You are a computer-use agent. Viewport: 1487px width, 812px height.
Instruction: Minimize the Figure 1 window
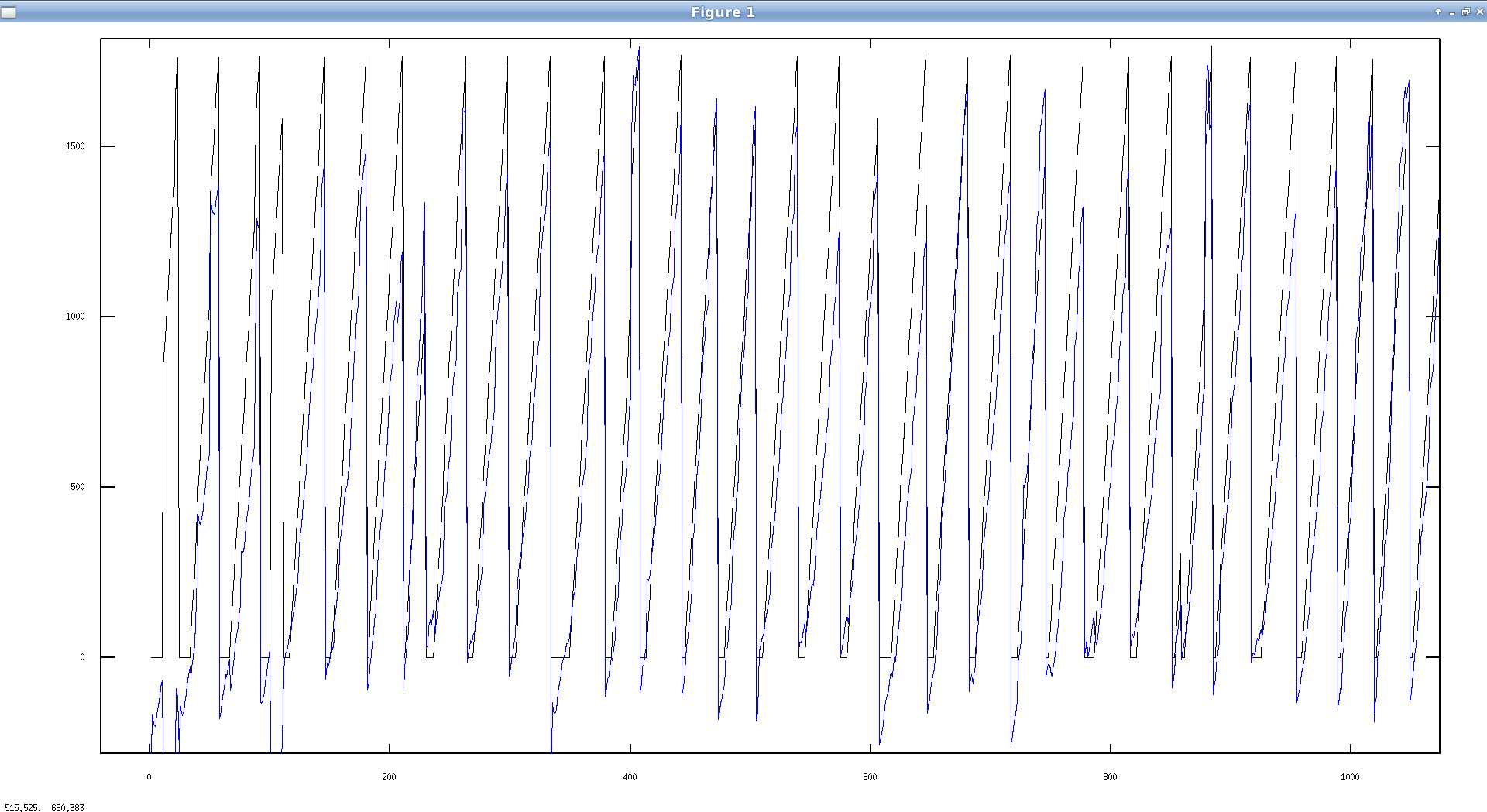(x=1452, y=12)
